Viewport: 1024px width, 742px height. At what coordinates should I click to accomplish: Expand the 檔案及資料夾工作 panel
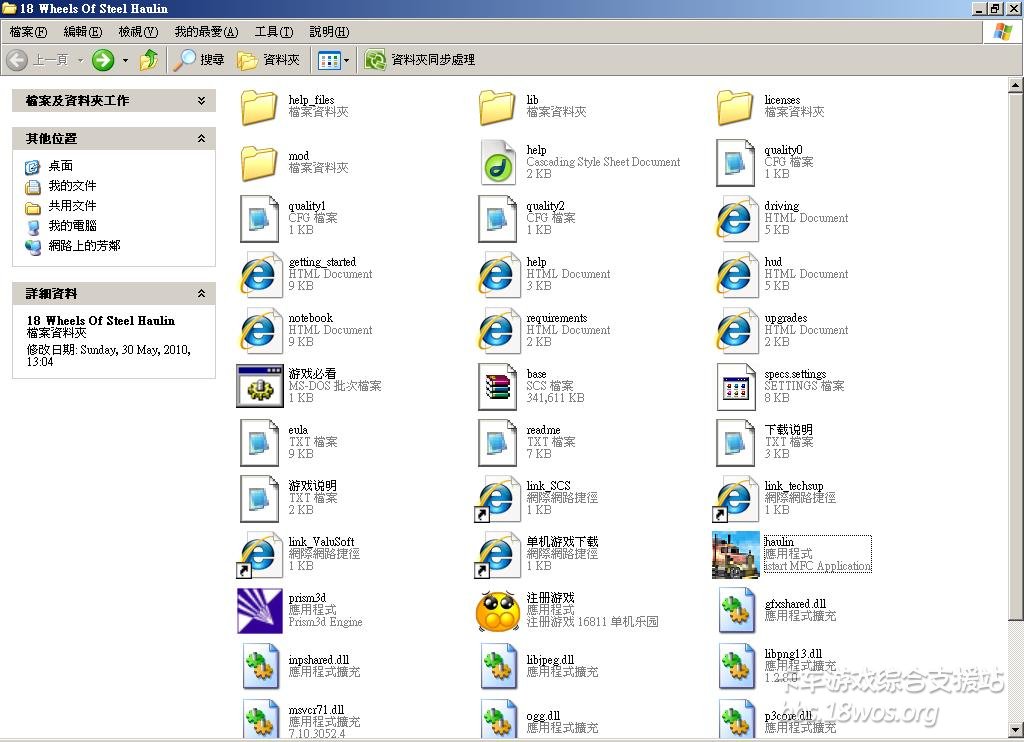click(201, 101)
